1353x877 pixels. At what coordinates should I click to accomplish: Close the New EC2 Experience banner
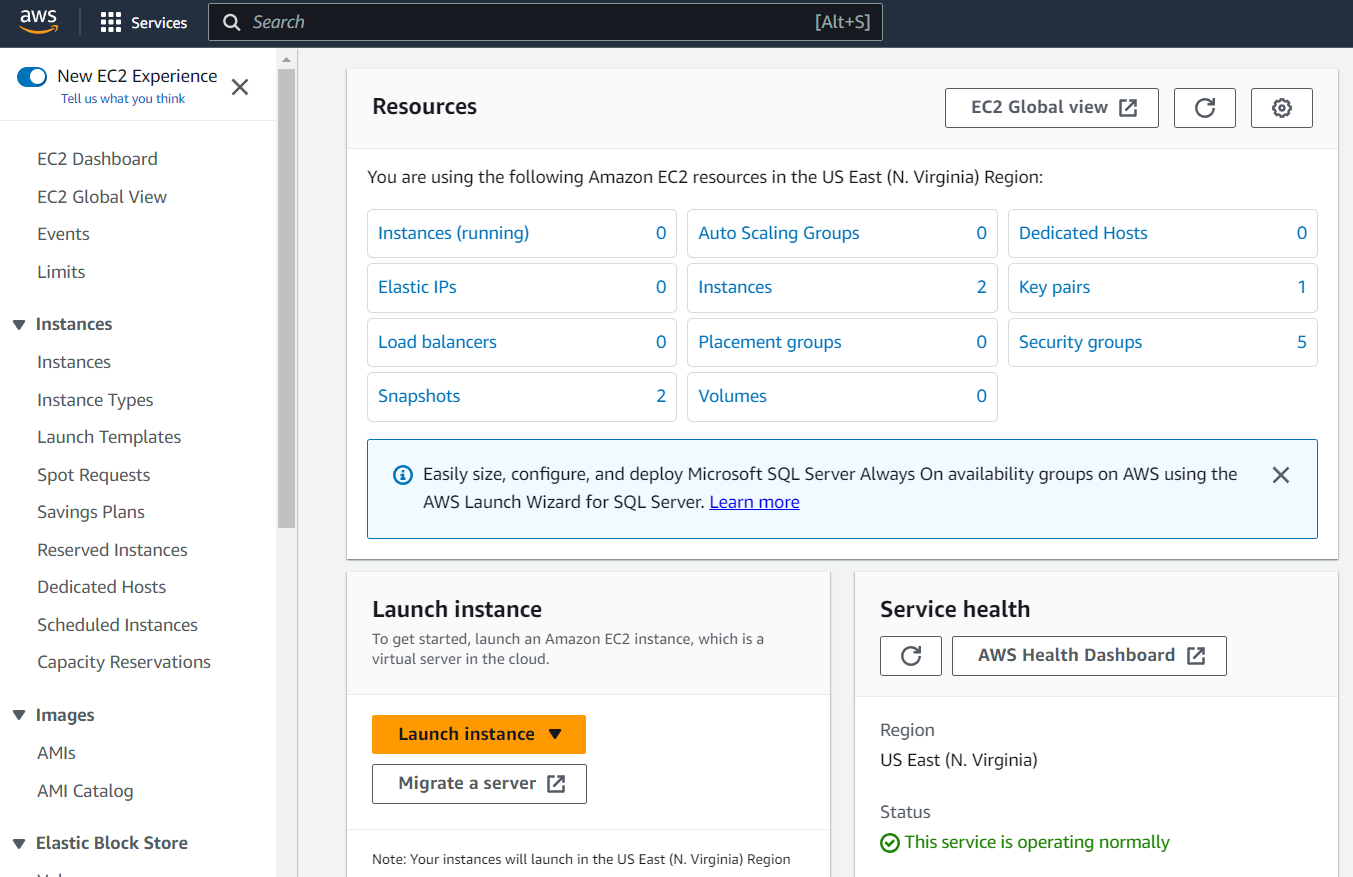pos(240,87)
